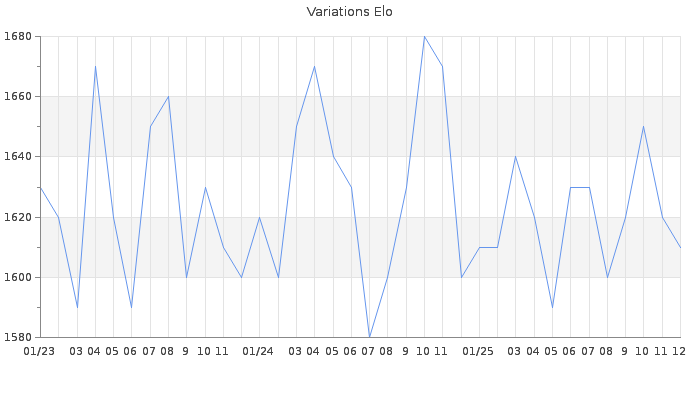This screenshot has height=400, width=700.
Task: Click the "Variations Elo" chart title
Action: click(x=349, y=12)
